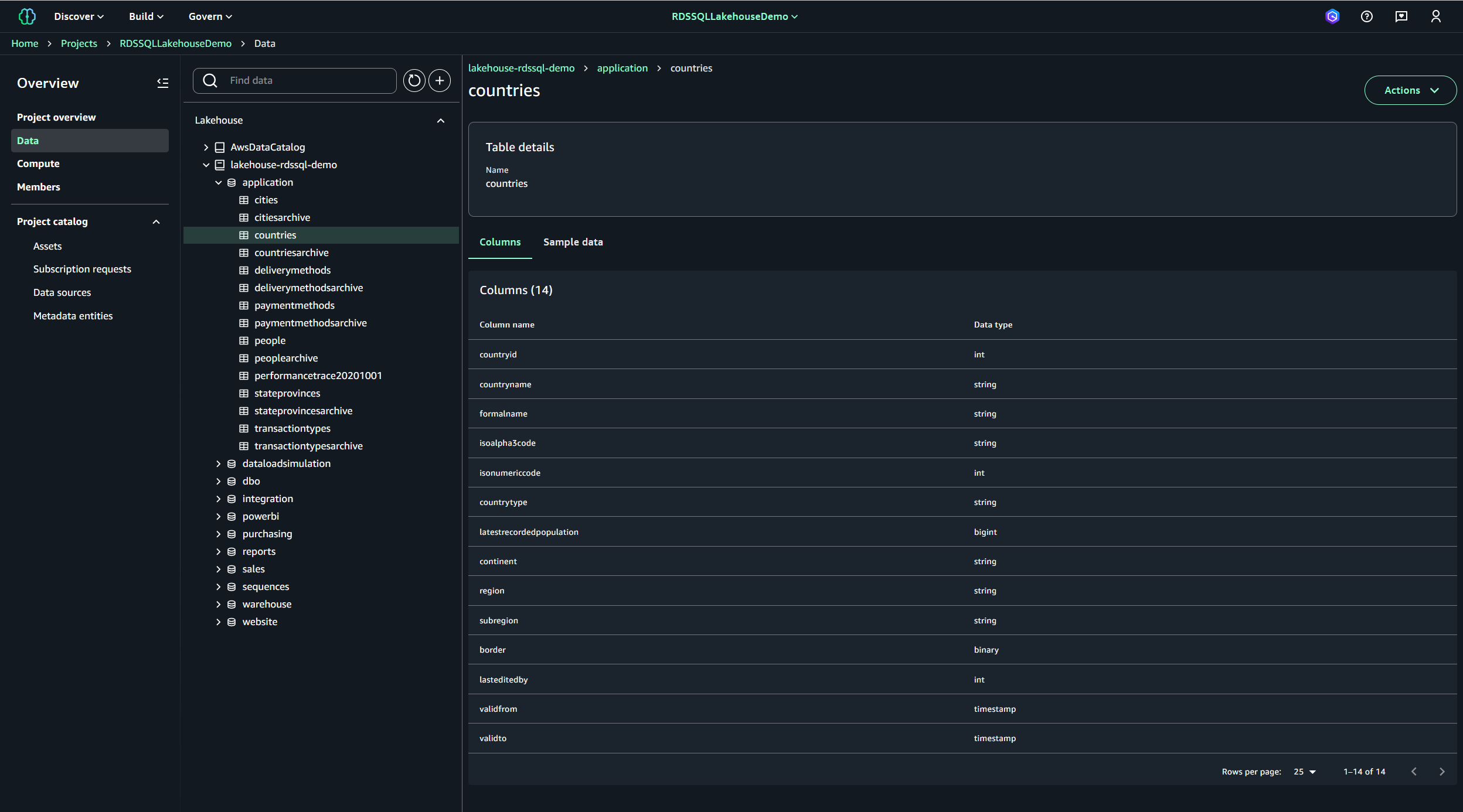Open the Actions dropdown button

point(1410,90)
